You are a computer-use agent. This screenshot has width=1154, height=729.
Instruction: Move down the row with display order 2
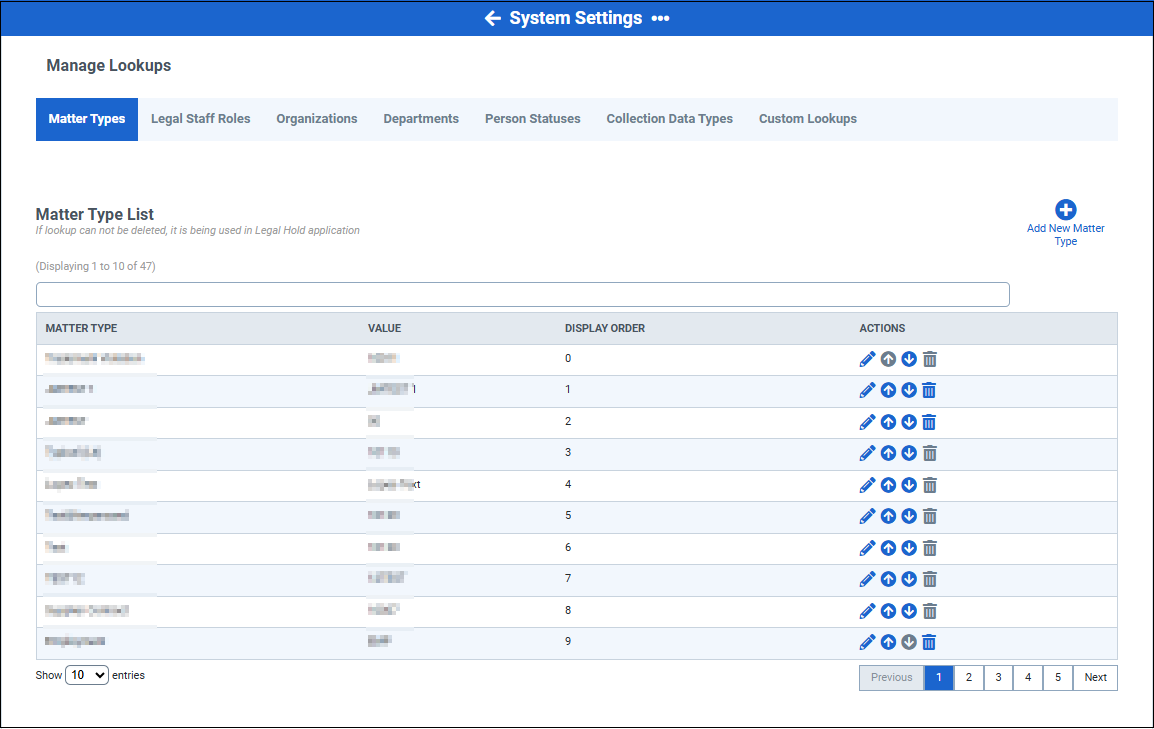909,422
